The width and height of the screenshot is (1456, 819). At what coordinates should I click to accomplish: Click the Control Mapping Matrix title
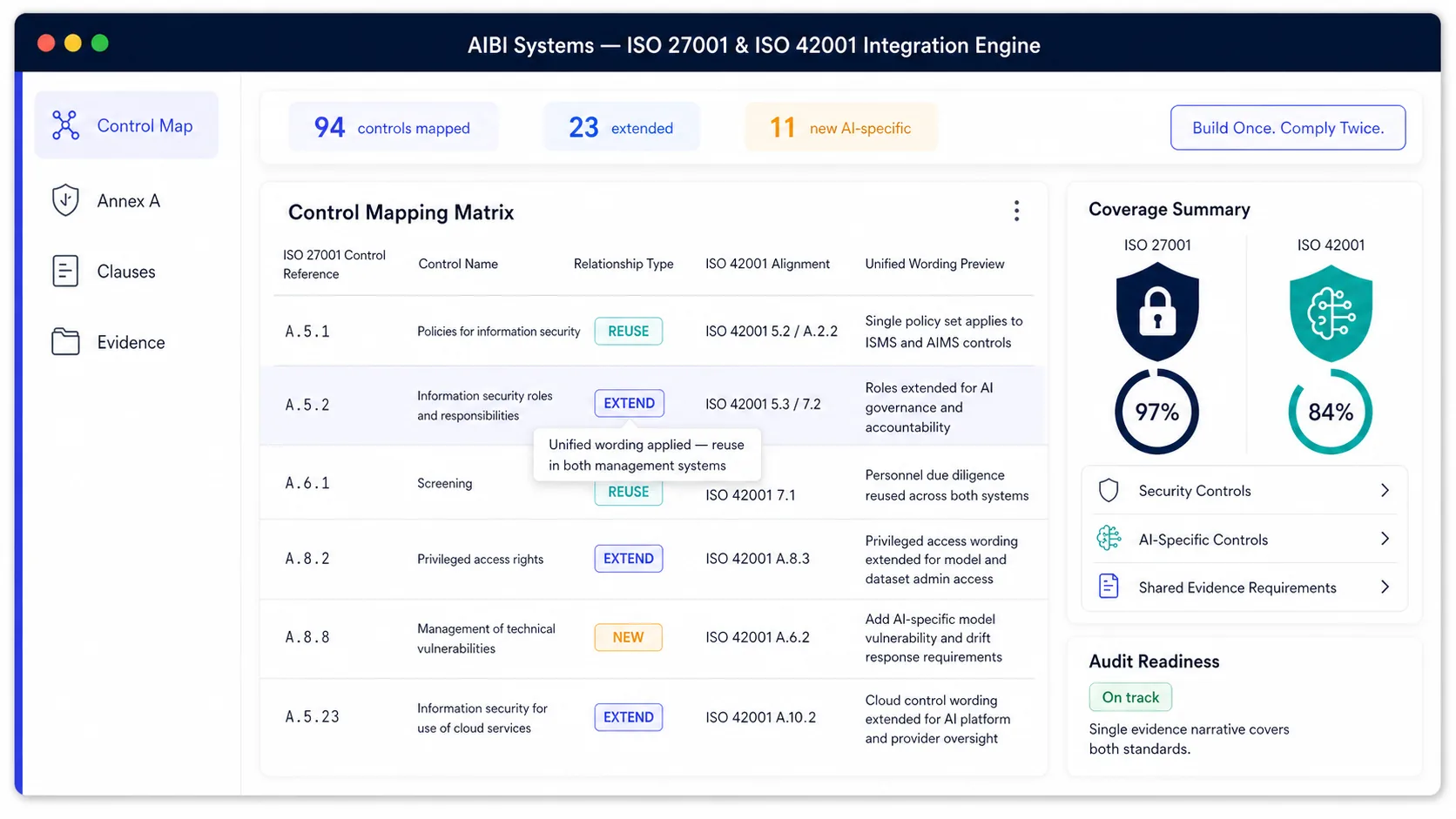pos(401,212)
